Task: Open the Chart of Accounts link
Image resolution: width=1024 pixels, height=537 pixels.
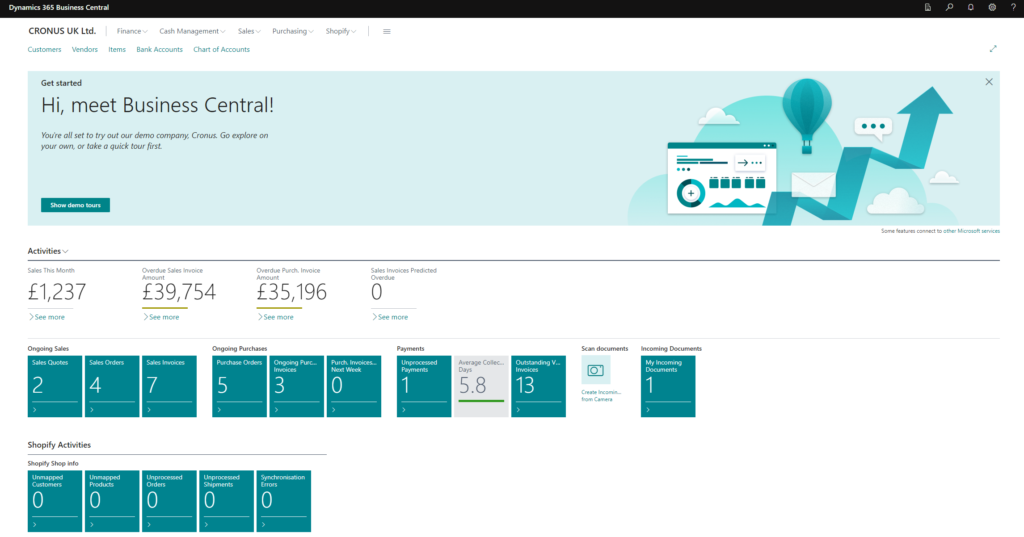Action: [221, 50]
